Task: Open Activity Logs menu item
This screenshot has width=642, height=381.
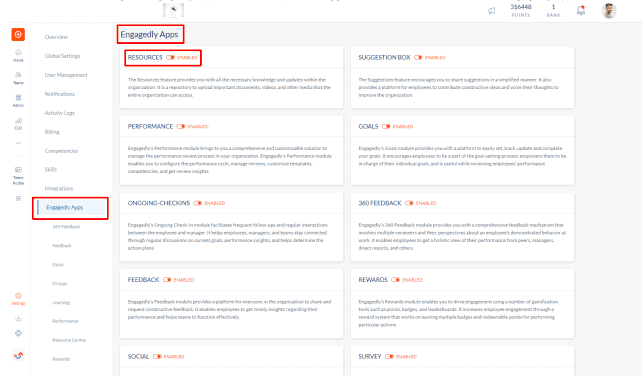Action: coord(60,113)
